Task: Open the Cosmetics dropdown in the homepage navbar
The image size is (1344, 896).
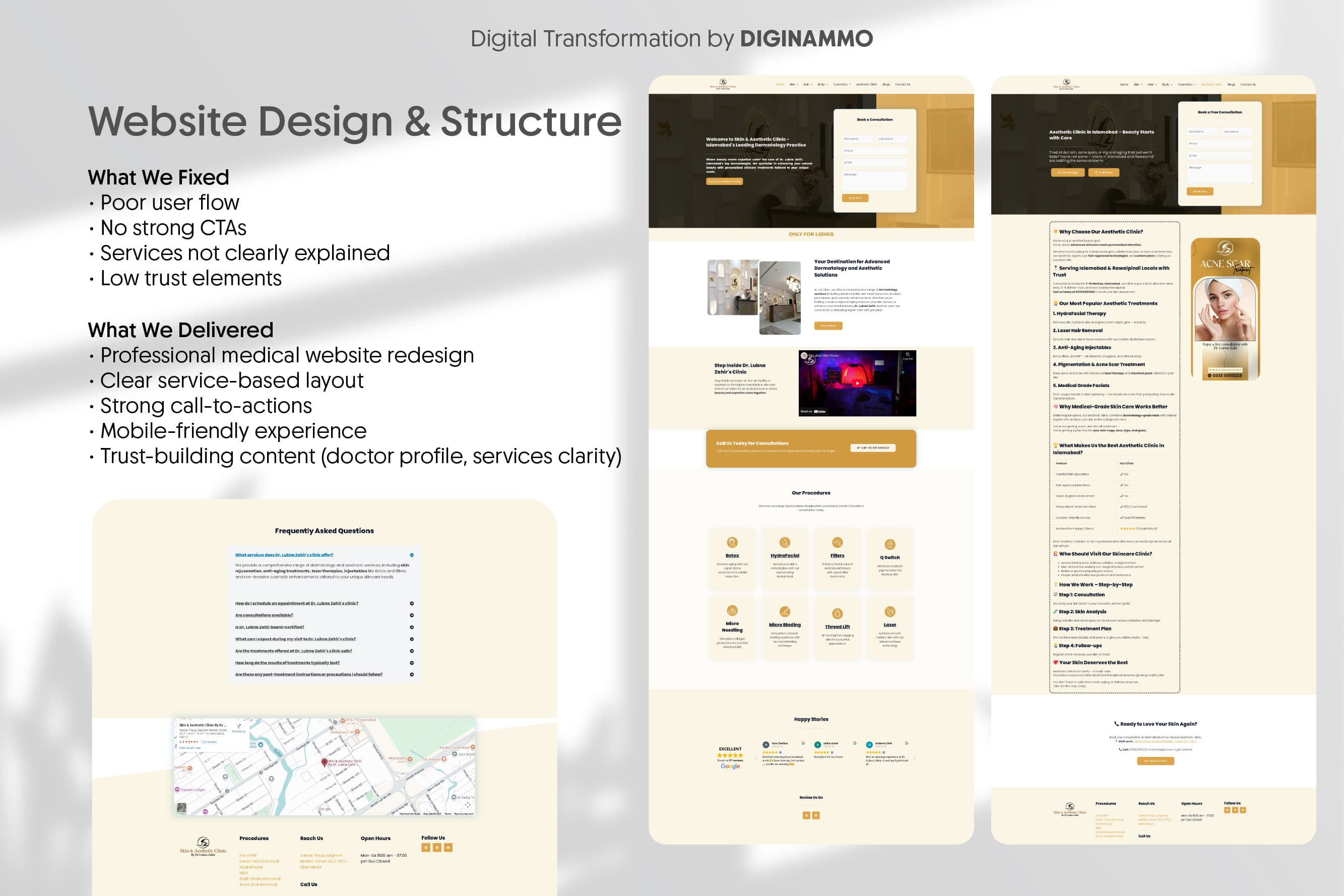Action: click(842, 85)
